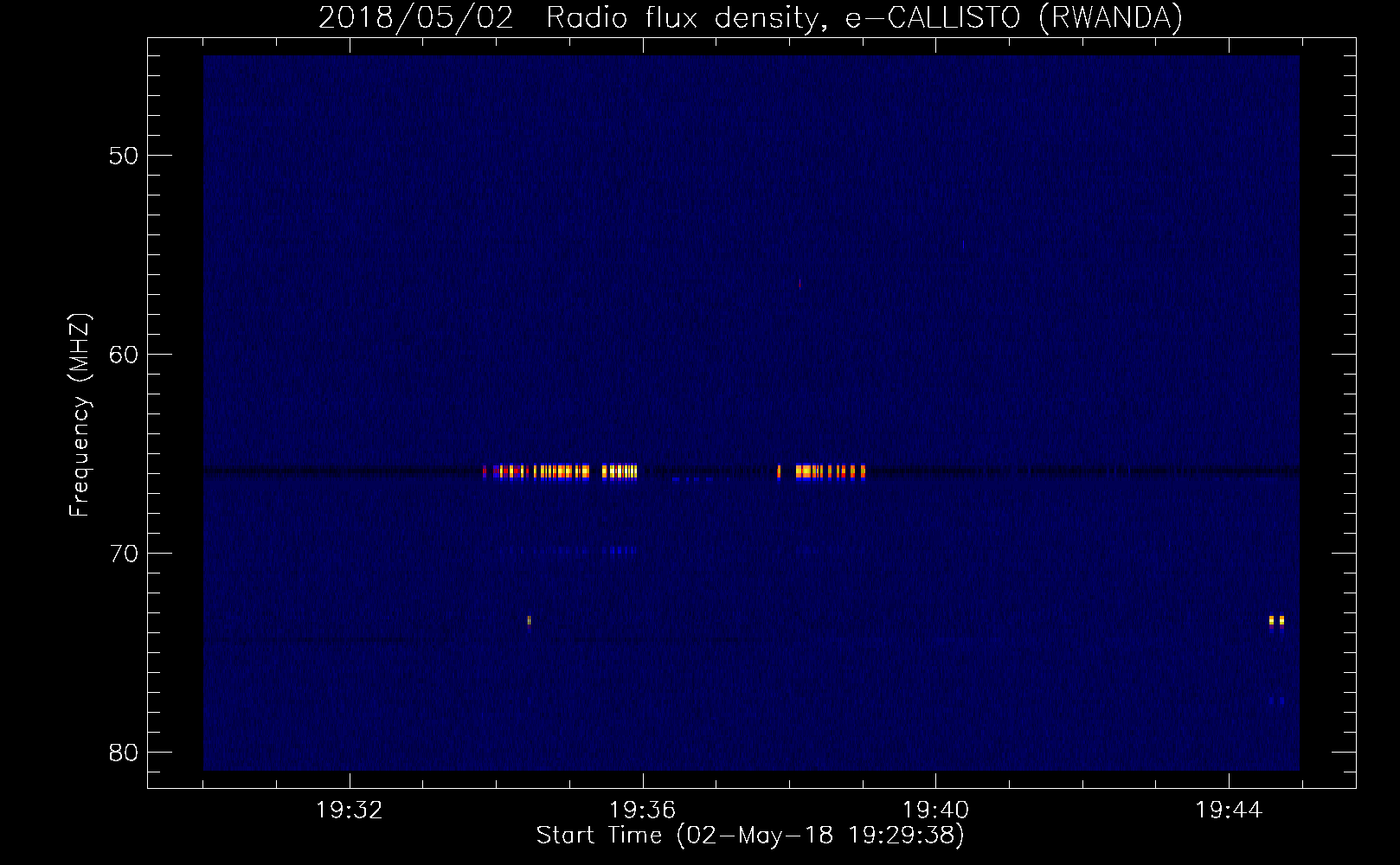This screenshot has height=865, width=1400.
Task: Click the plot title 'Radio flux density, e-CALLISTO (RWANDA)'
Action: click(x=864, y=17)
